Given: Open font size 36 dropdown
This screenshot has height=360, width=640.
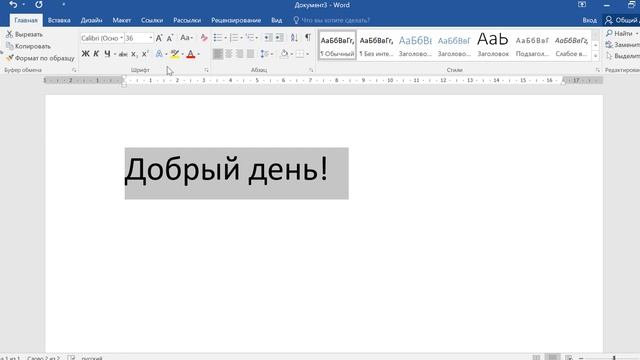Looking at the screenshot, I should [x=151, y=38].
